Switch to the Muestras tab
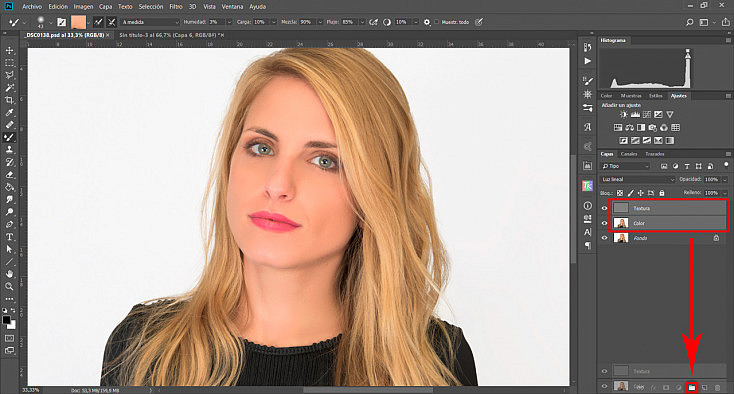Viewport: 734px width, 394px height. coord(631,95)
